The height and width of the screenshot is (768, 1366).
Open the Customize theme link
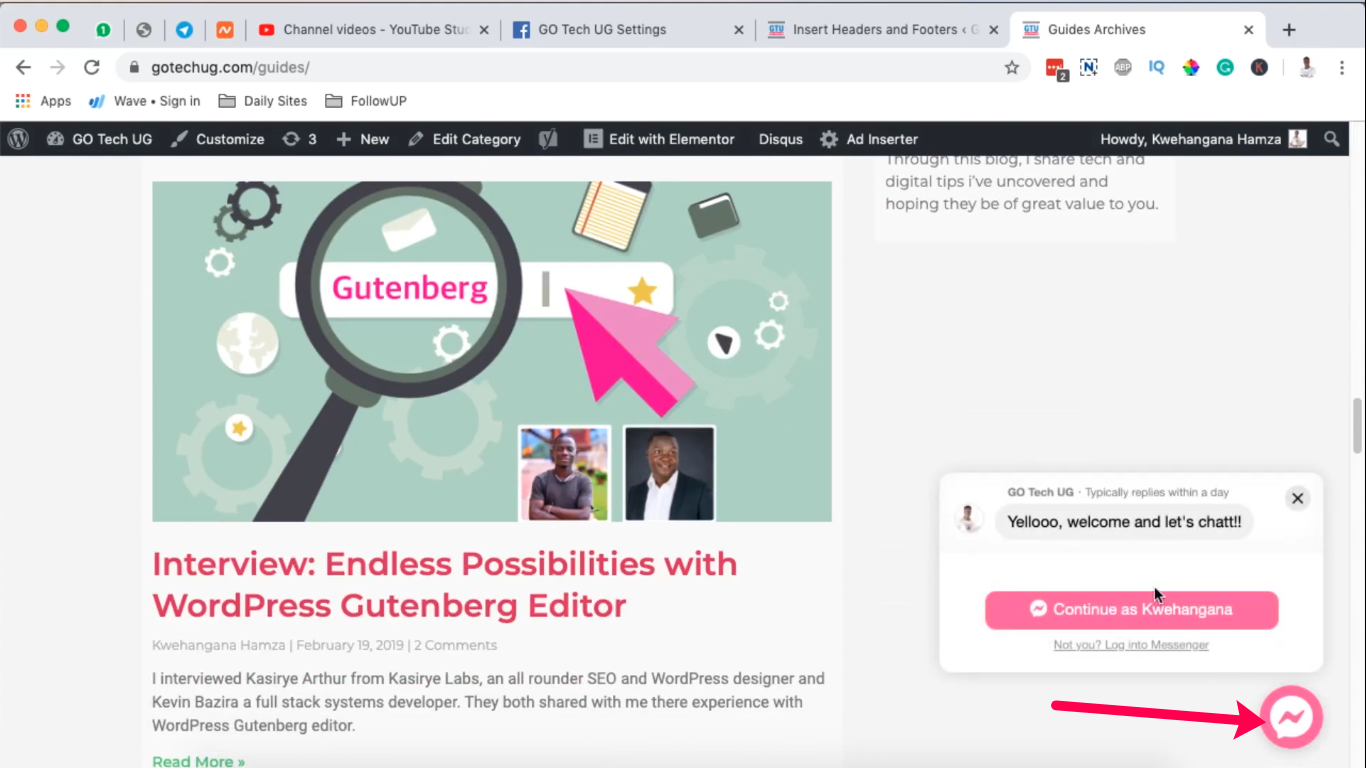point(217,139)
